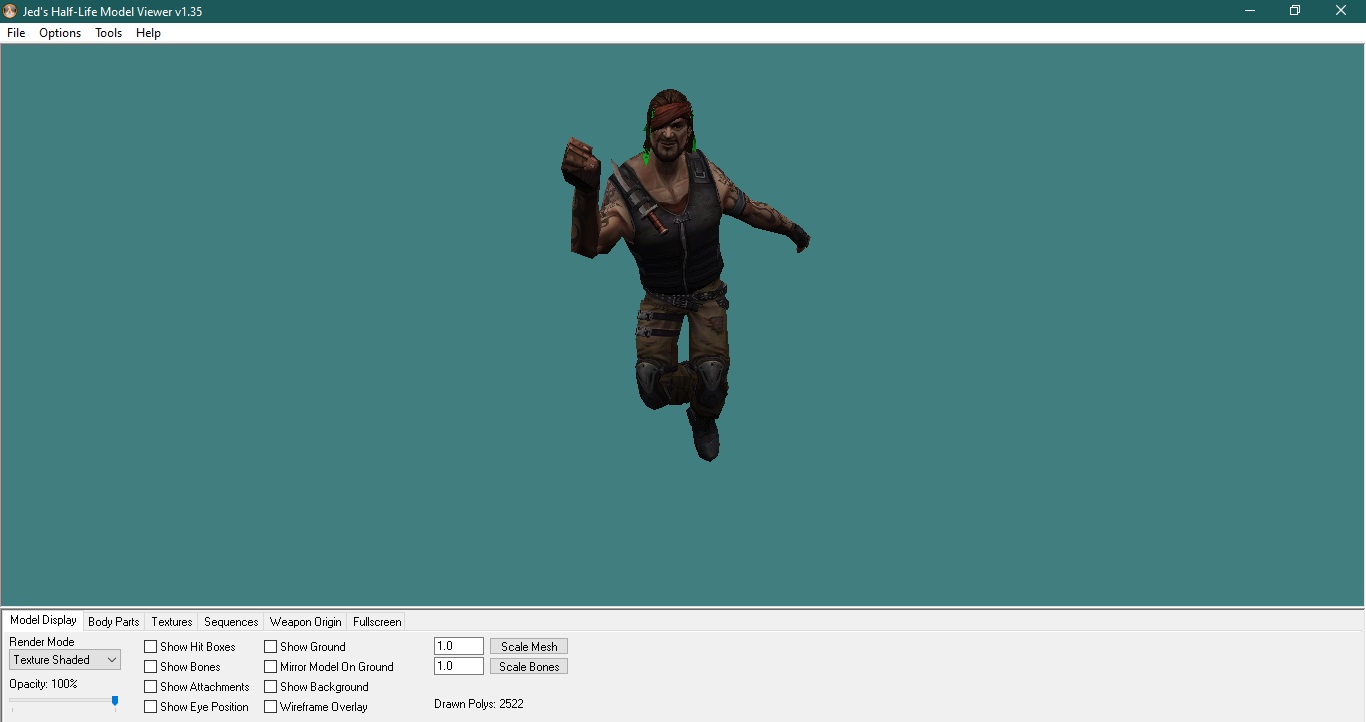
Task: Enable Show Background checkbox
Action: pyautogui.click(x=271, y=687)
